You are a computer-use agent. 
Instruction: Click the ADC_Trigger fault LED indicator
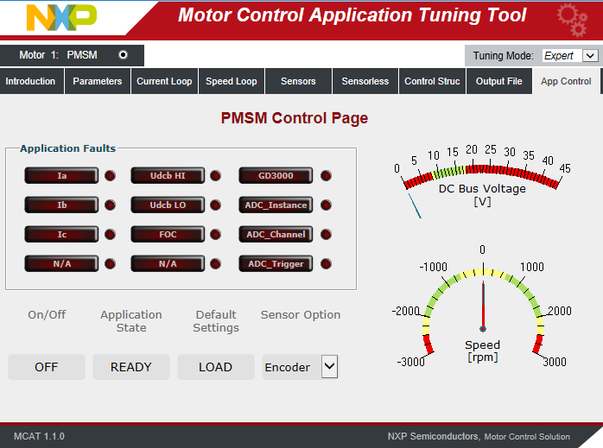click(326, 264)
